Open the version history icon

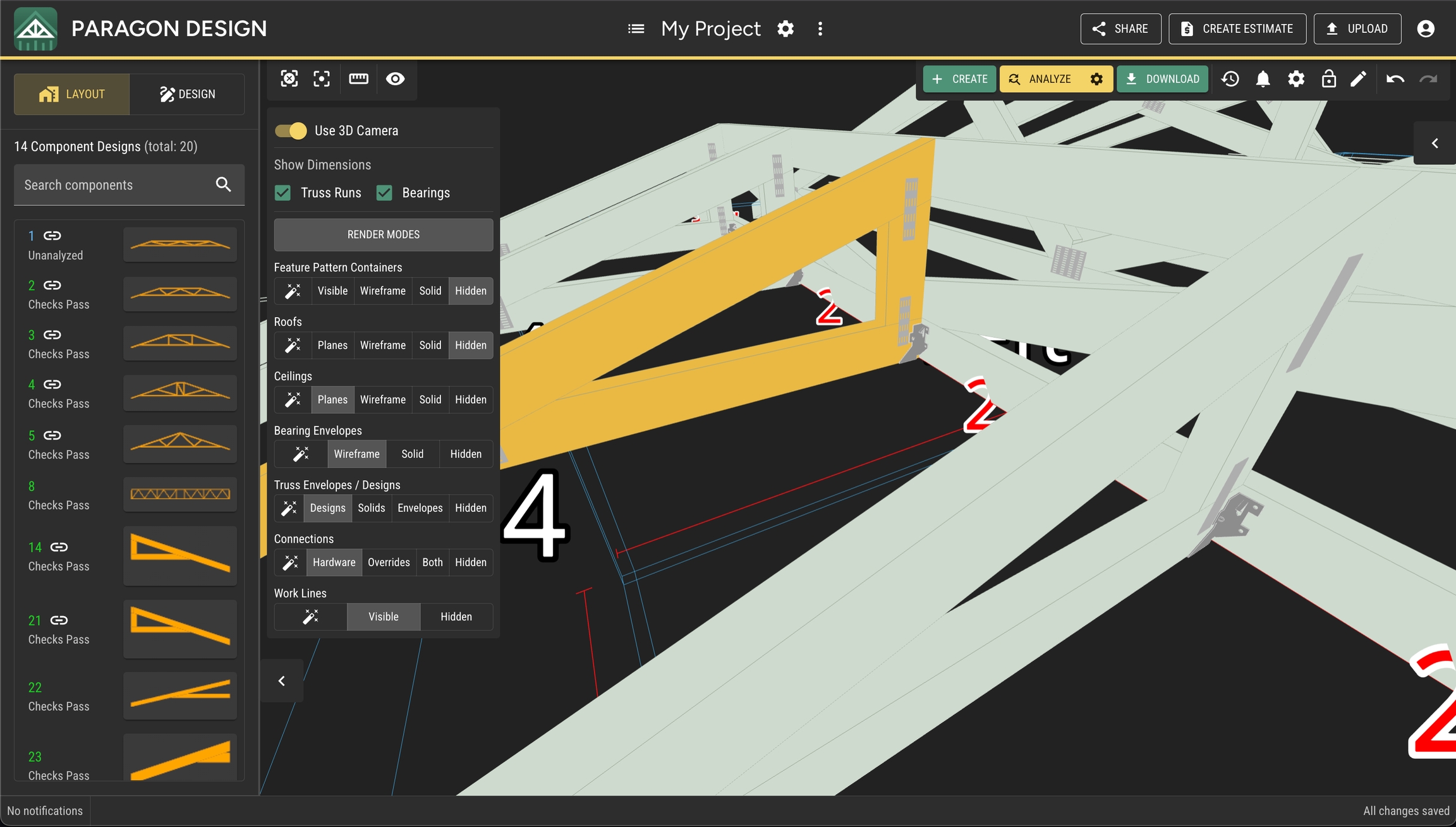tap(1230, 79)
